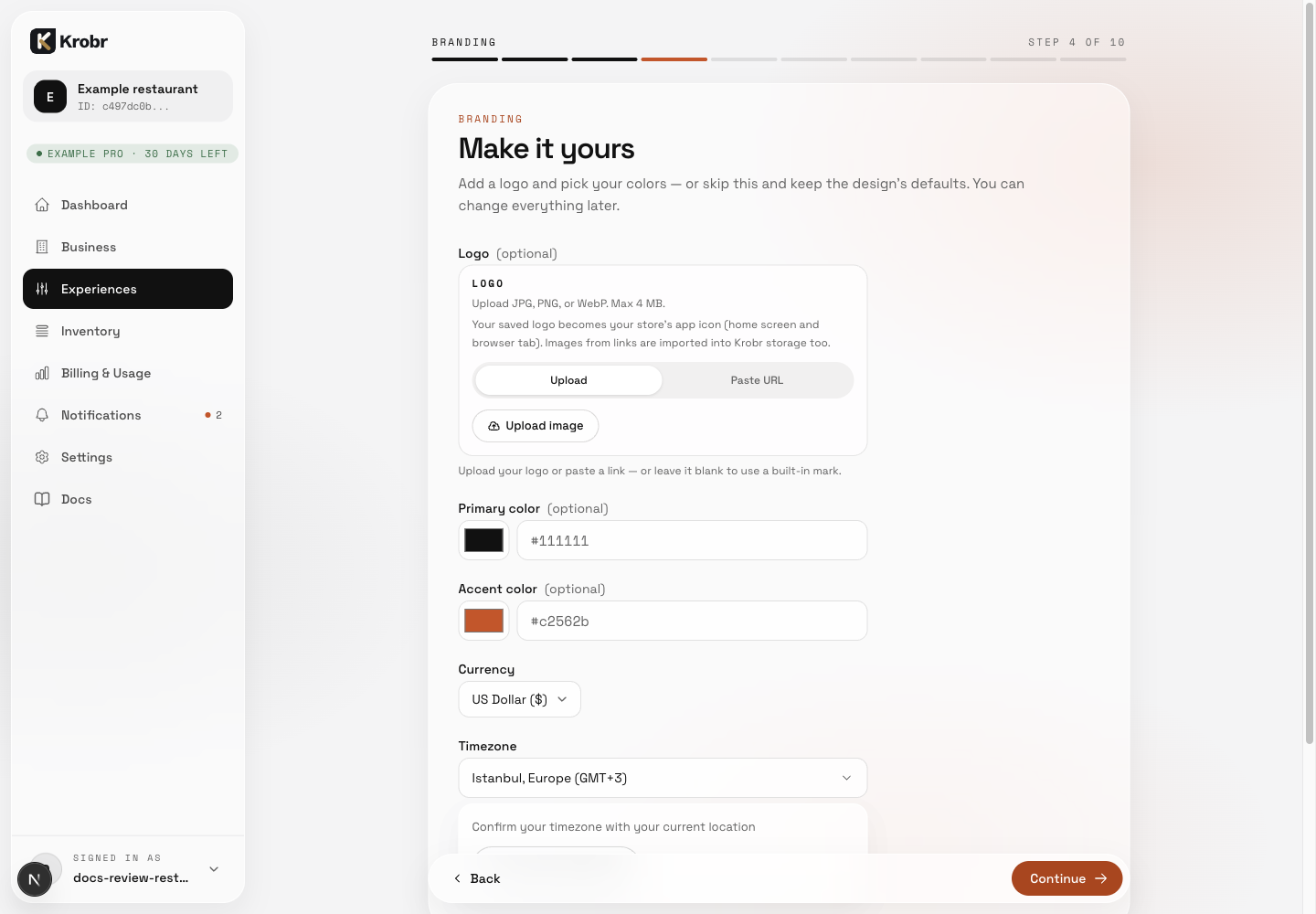
Task: Switch logo mode to Paste URL
Action: [x=757, y=380]
